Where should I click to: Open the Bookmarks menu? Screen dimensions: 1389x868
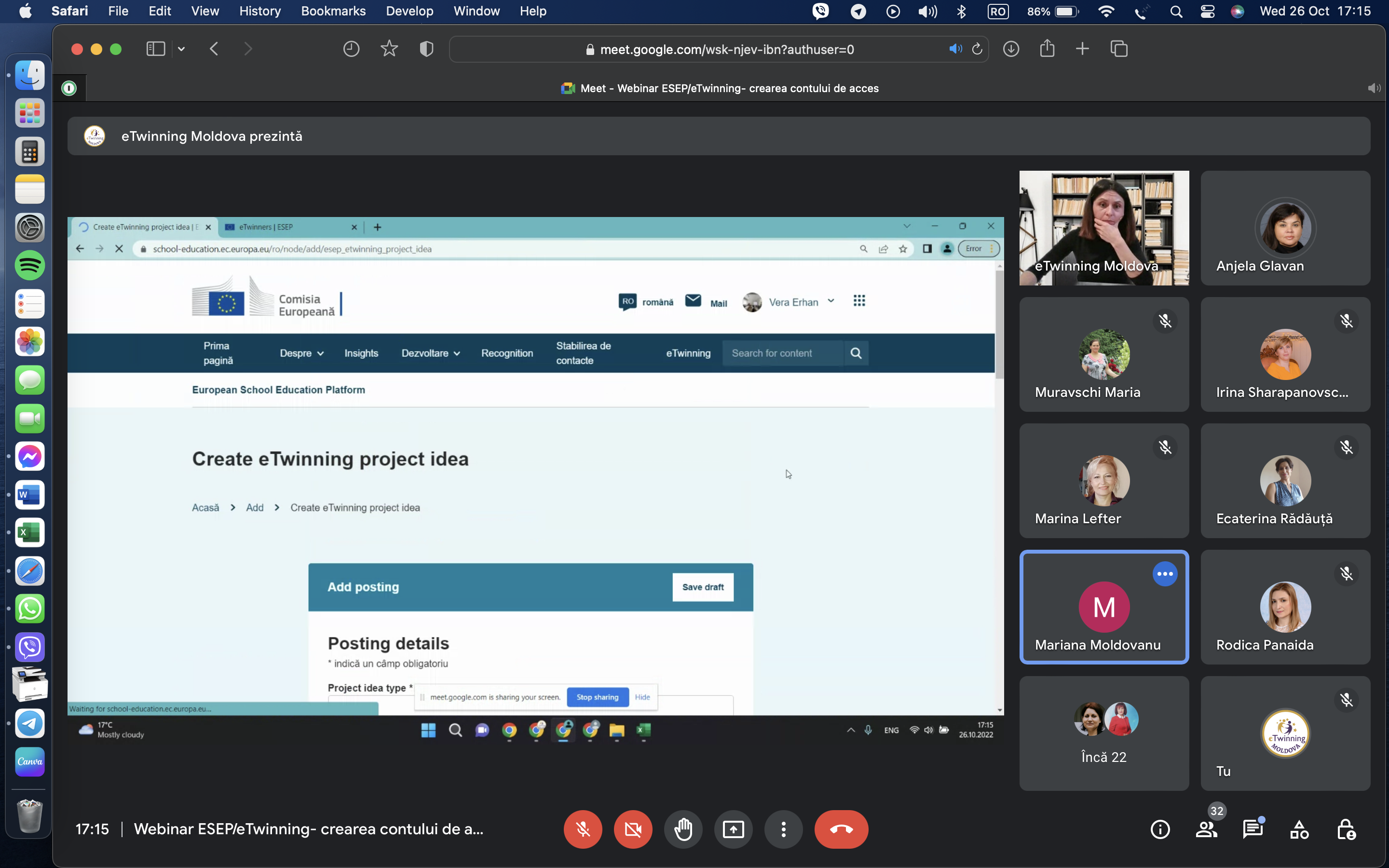[333, 11]
